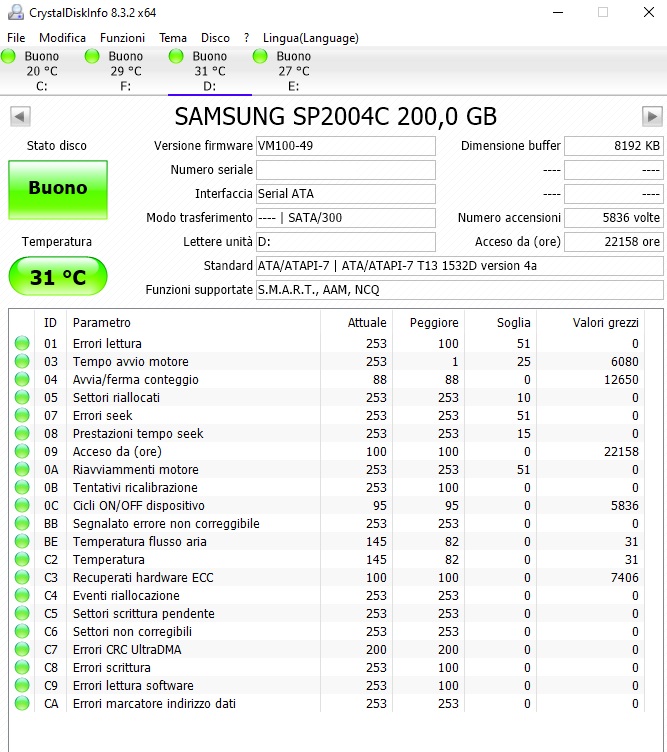Click the green Buono health status button
The height and width of the screenshot is (752, 667).
pyautogui.click(x=58, y=190)
